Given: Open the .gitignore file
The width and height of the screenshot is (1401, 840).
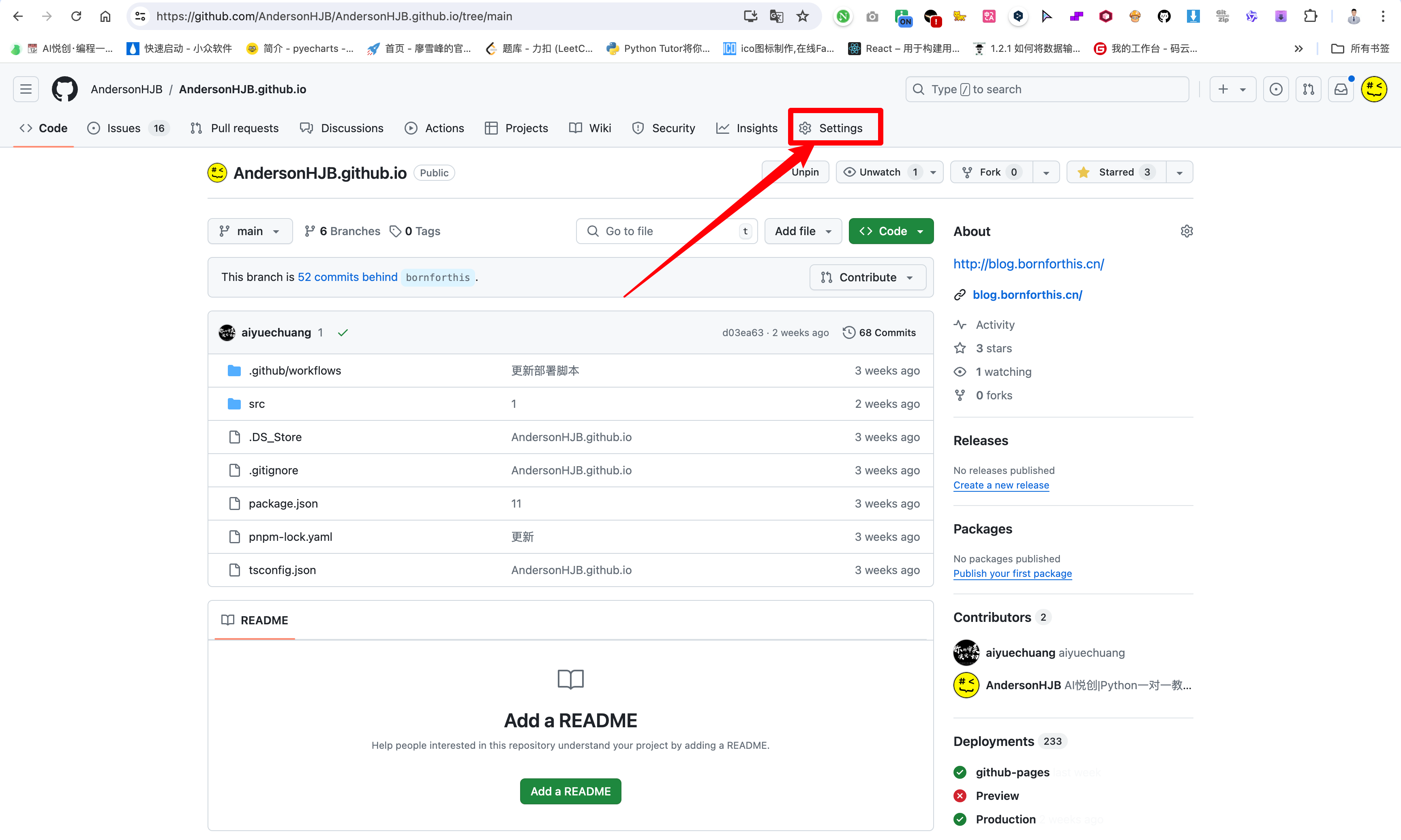Looking at the screenshot, I should pyautogui.click(x=273, y=470).
